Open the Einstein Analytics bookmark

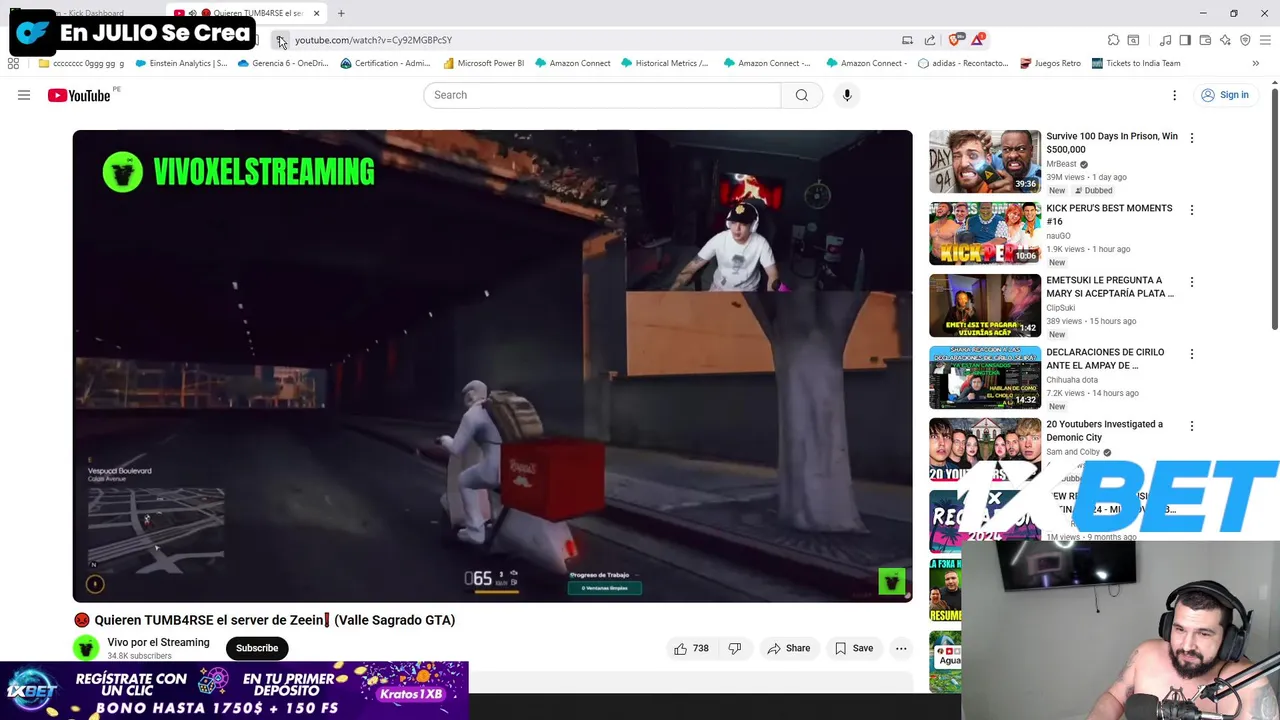[181, 63]
